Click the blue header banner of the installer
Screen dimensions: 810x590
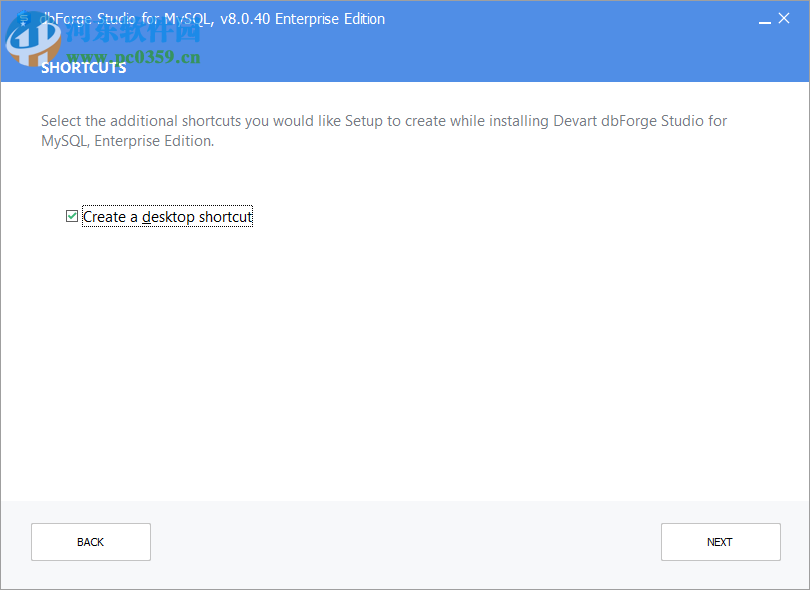450,44
